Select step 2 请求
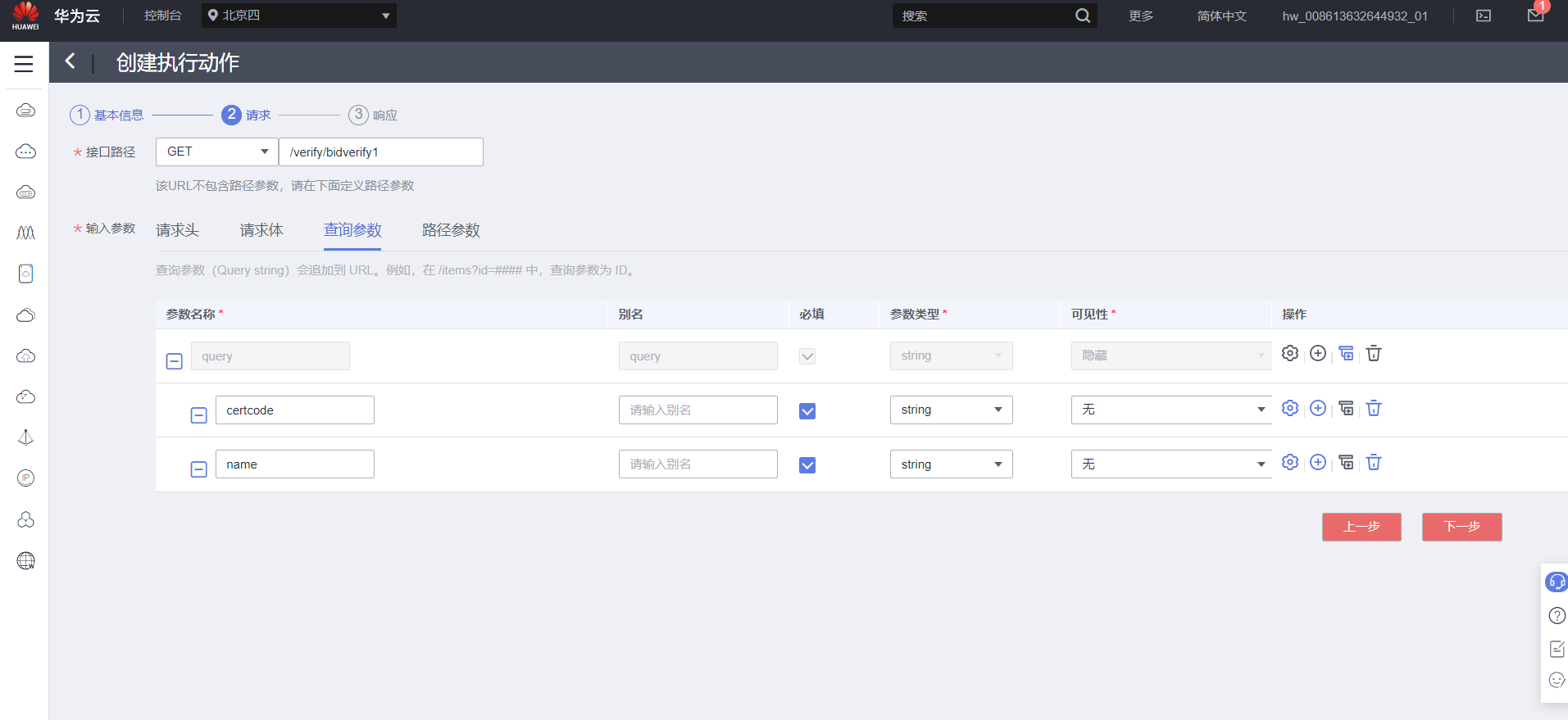 pyautogui.click(x=246, y=115)
